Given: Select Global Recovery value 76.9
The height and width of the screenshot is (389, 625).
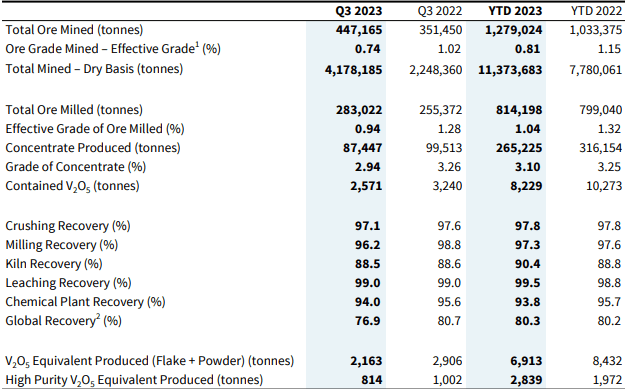Looking at the screenshot, I should coord(368,321).
